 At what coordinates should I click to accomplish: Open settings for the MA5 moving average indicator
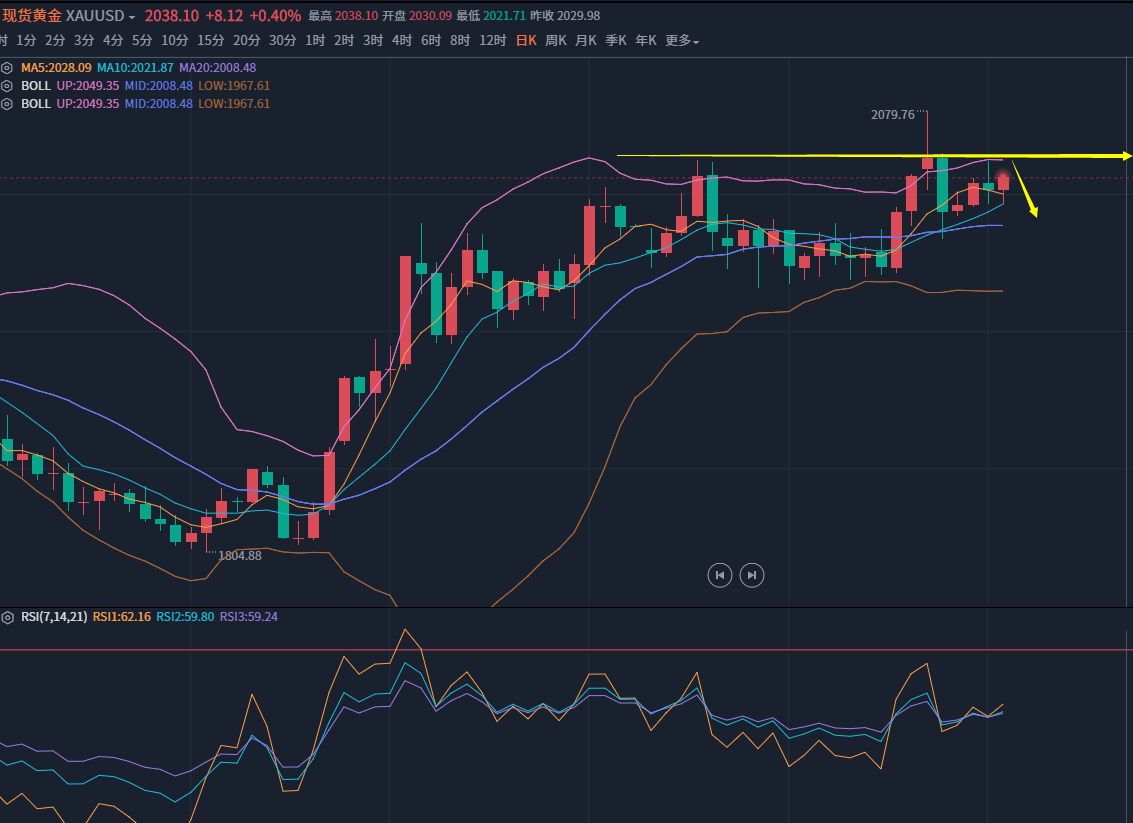[x=7, y=68]
